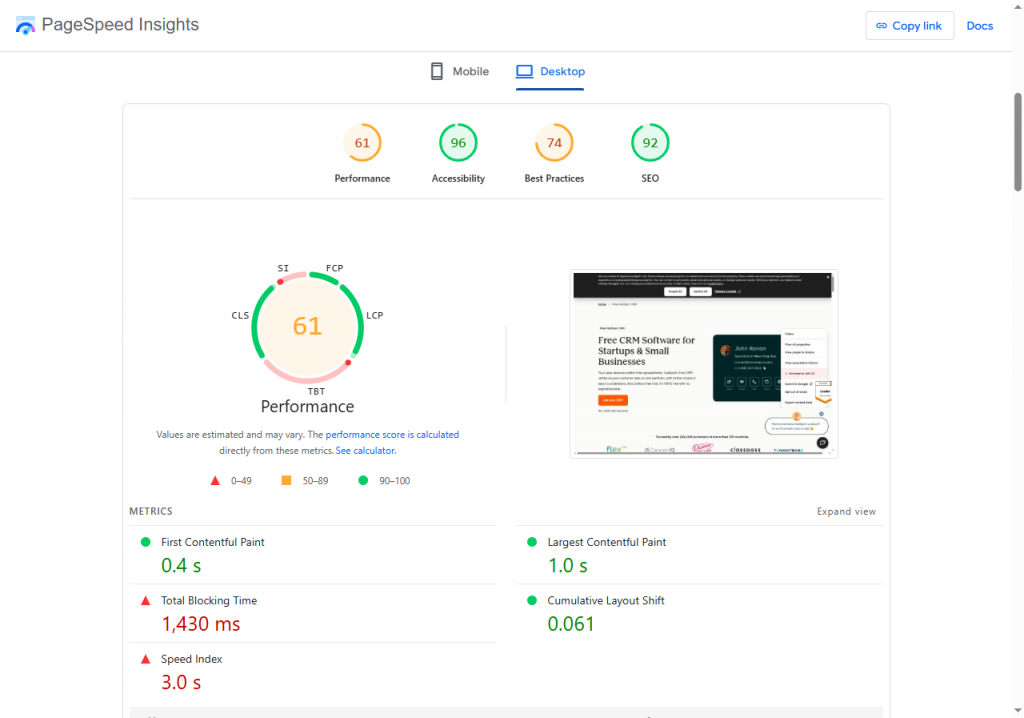Click the page screenshot thumbnail
Screen dimensions: 1024x718
(x=704, y=364)
